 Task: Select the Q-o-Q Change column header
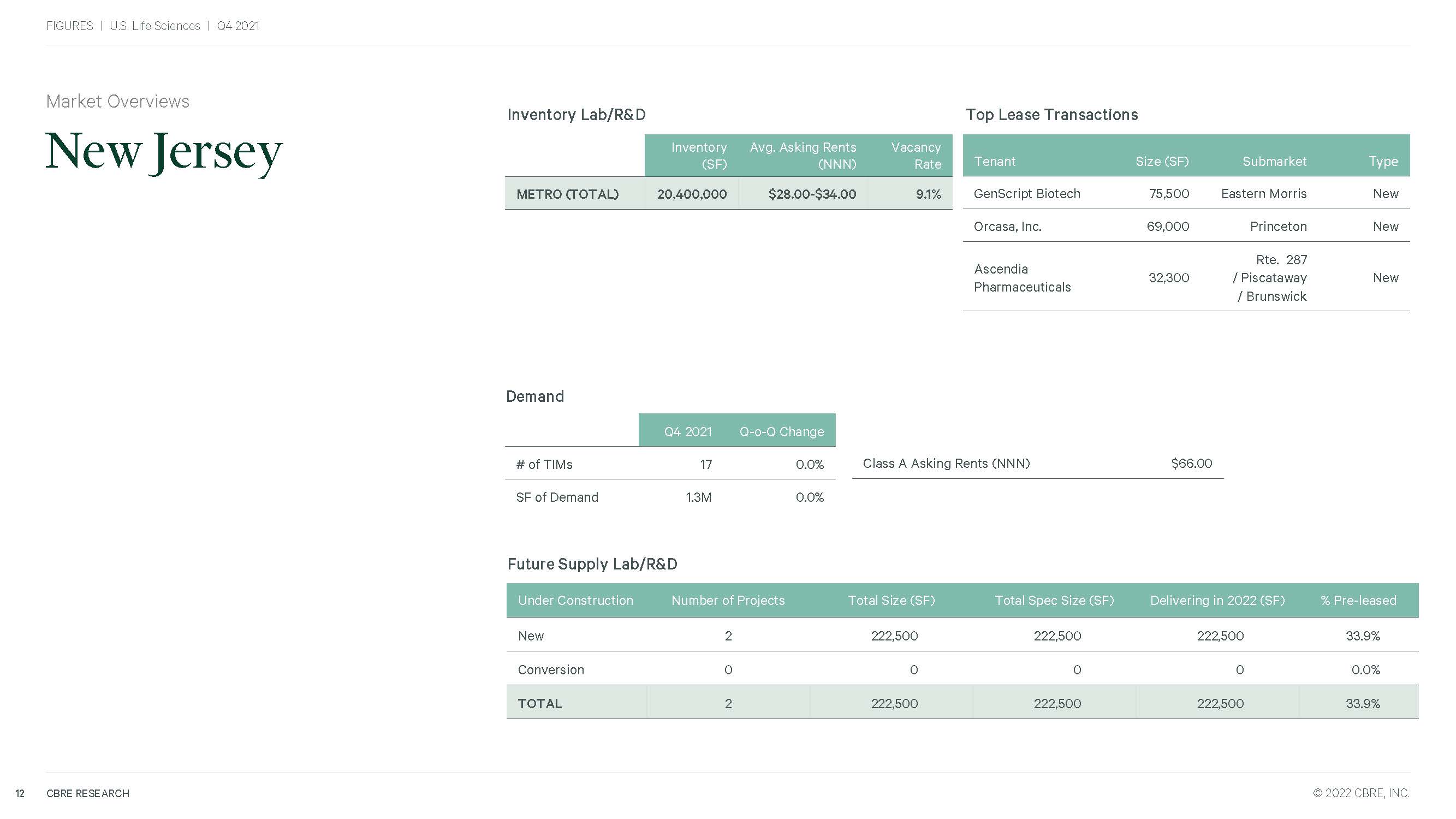pos(781,432)
